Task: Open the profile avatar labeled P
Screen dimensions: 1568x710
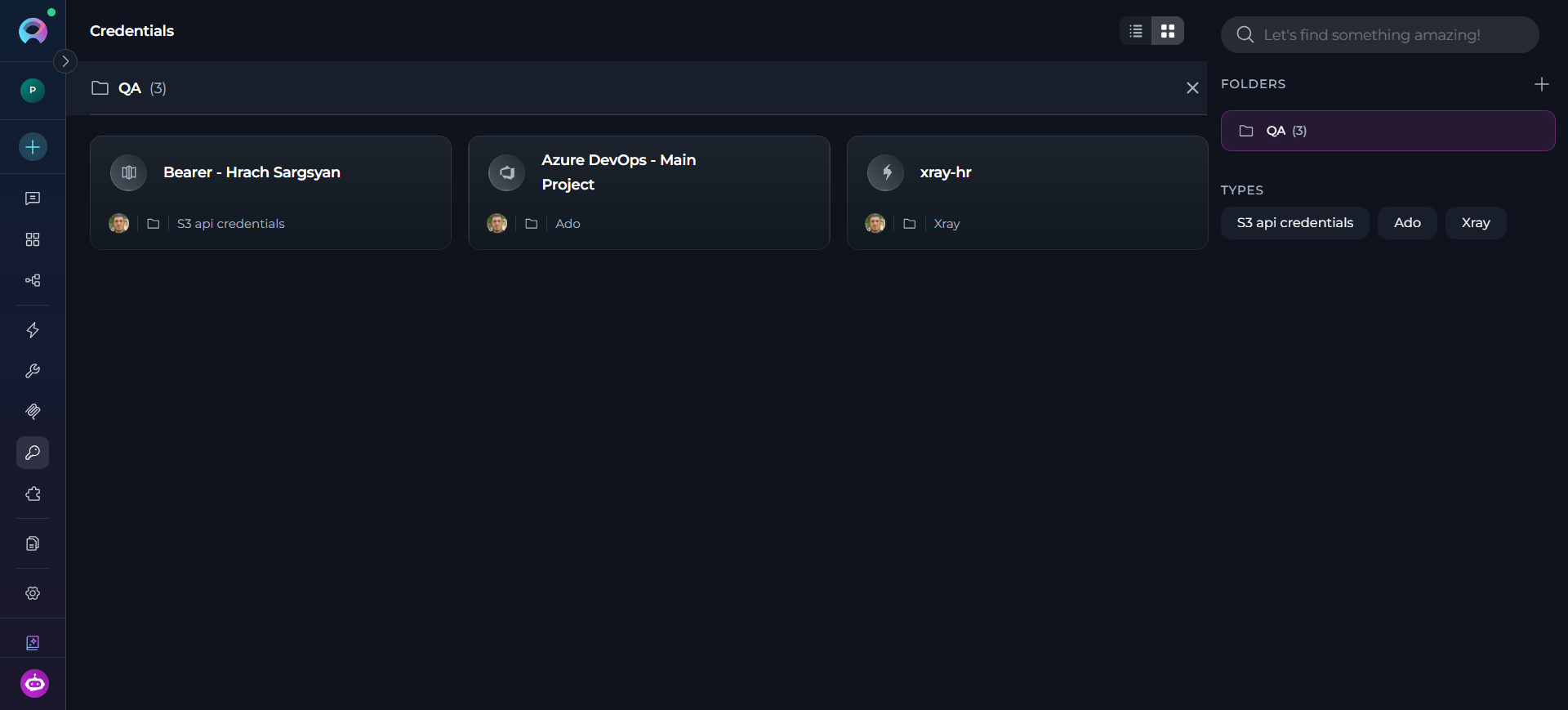Action: pos(33,90)
